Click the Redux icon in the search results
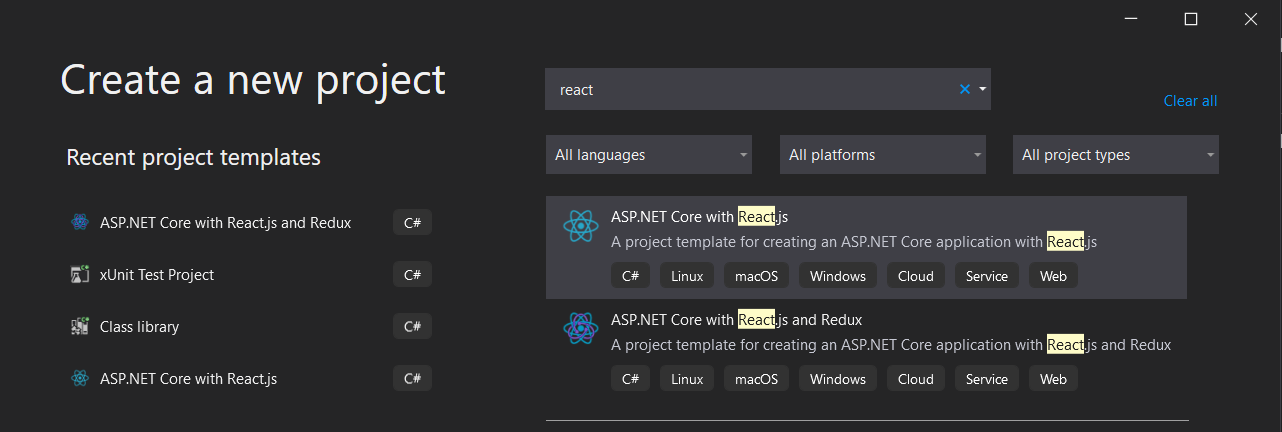Screen dimensions: 1282x432 [x=581, y=328]
